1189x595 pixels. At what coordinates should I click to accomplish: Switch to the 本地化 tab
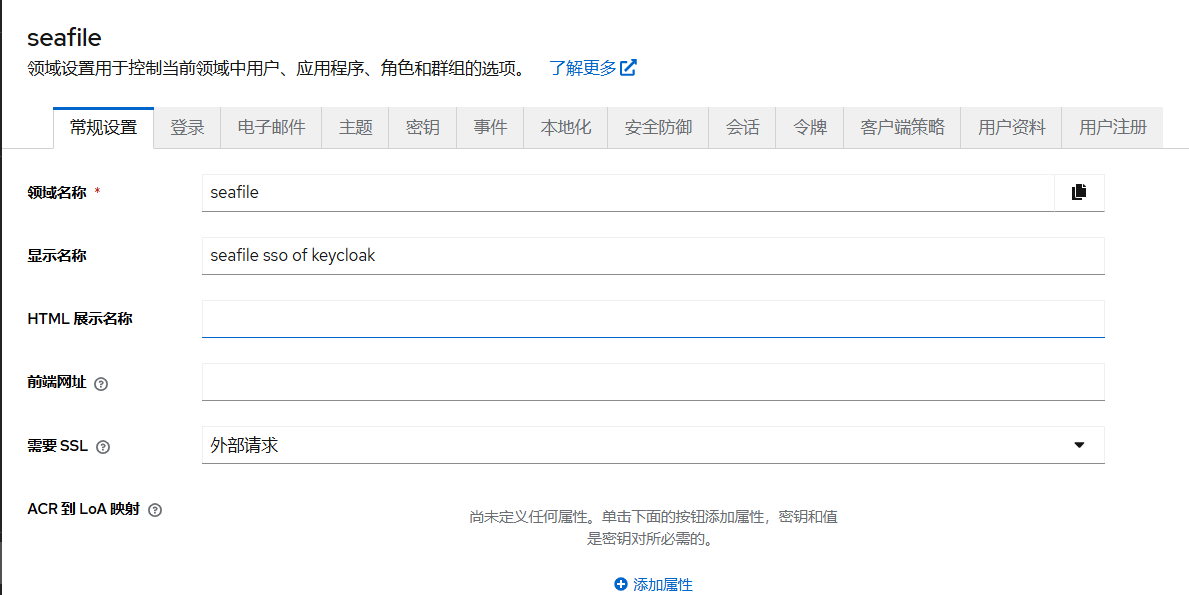click(566, 127)
